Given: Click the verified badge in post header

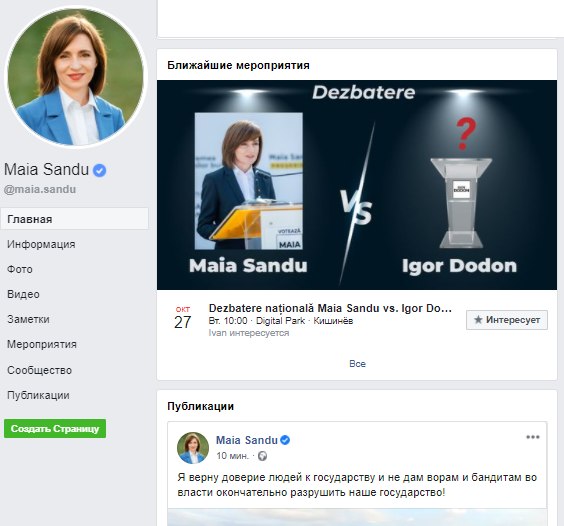Looking at the screenshot, I should tap(285, 440).
